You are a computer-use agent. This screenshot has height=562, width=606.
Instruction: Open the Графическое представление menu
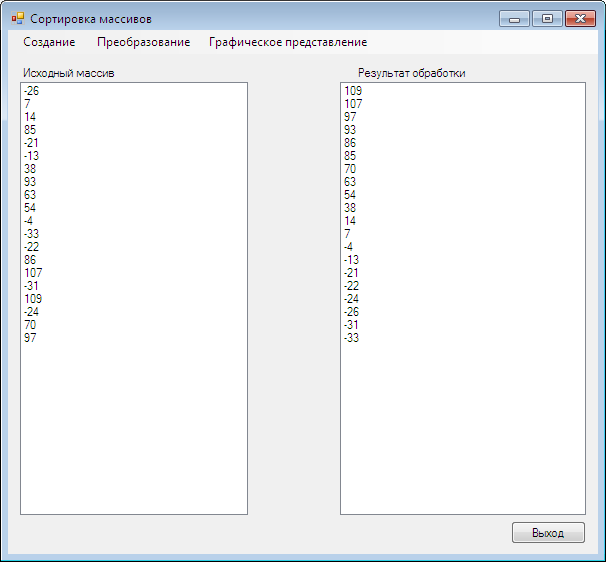coord(288,42)
